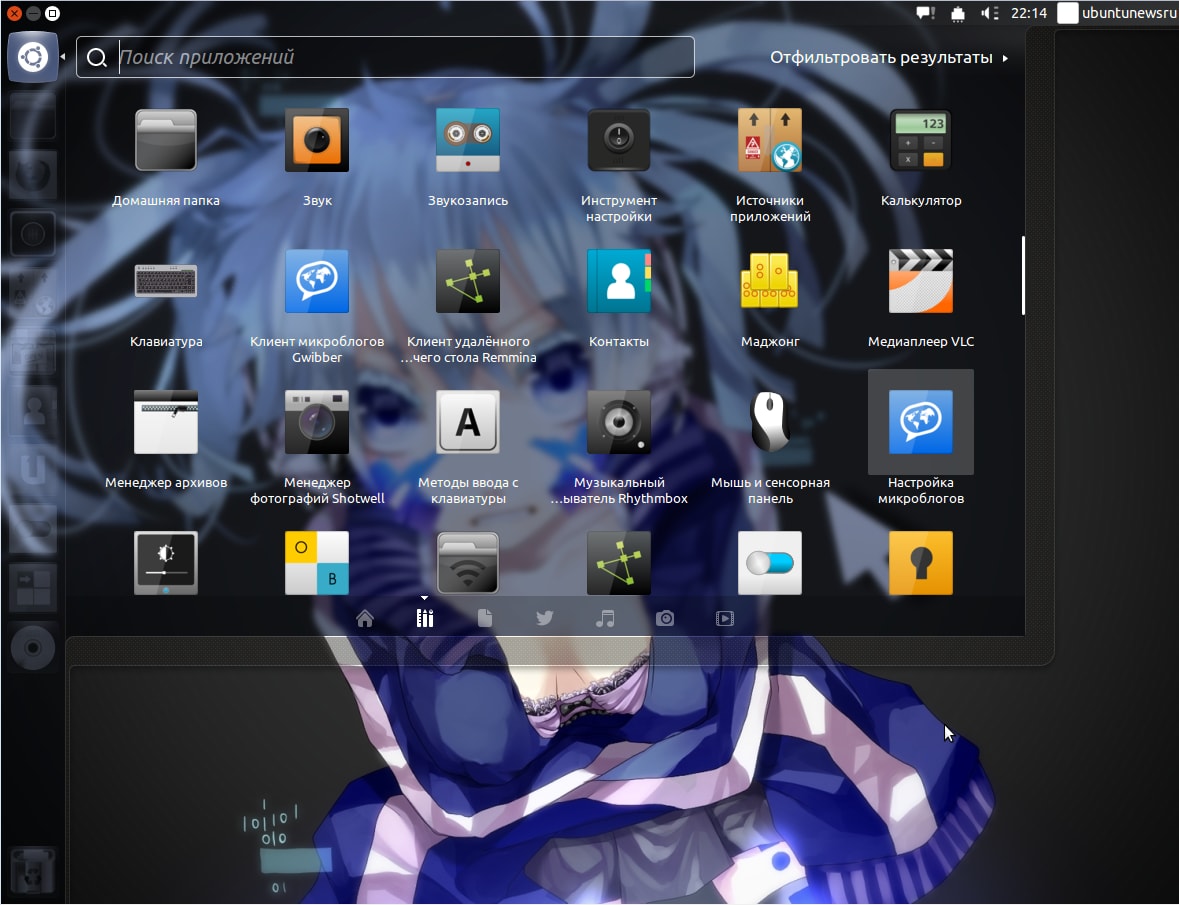Image resolution: width=1179 pixels, height=905 pixels.
Task: Open the Twitter social lens
Action: coord(545,619)
